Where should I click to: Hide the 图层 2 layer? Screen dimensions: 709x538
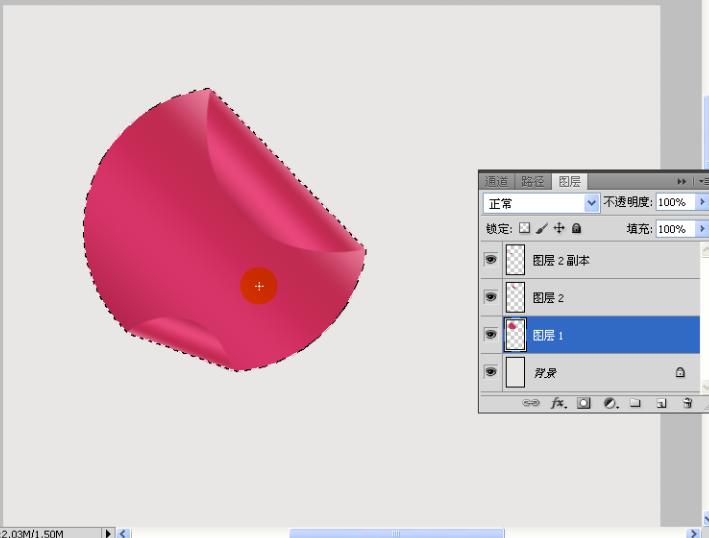491,297
